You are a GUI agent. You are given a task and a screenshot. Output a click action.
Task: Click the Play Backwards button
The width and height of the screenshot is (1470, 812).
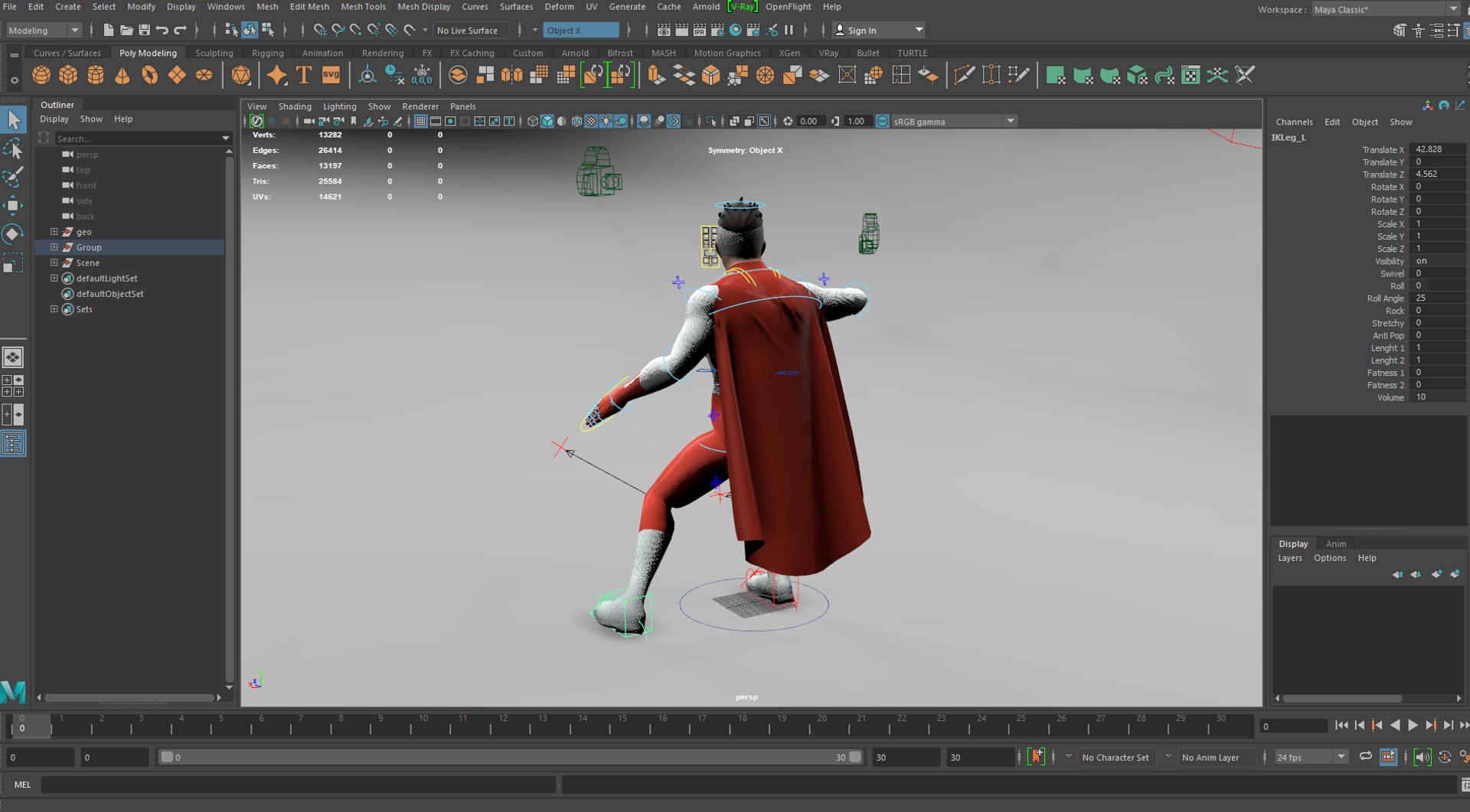[x=1395, y=726]
